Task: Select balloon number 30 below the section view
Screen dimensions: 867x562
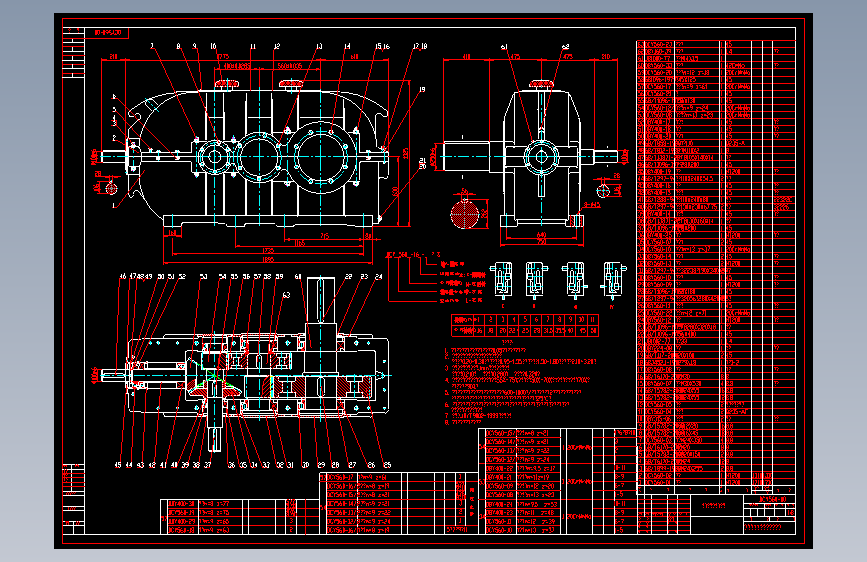Action: coord(305,465)
